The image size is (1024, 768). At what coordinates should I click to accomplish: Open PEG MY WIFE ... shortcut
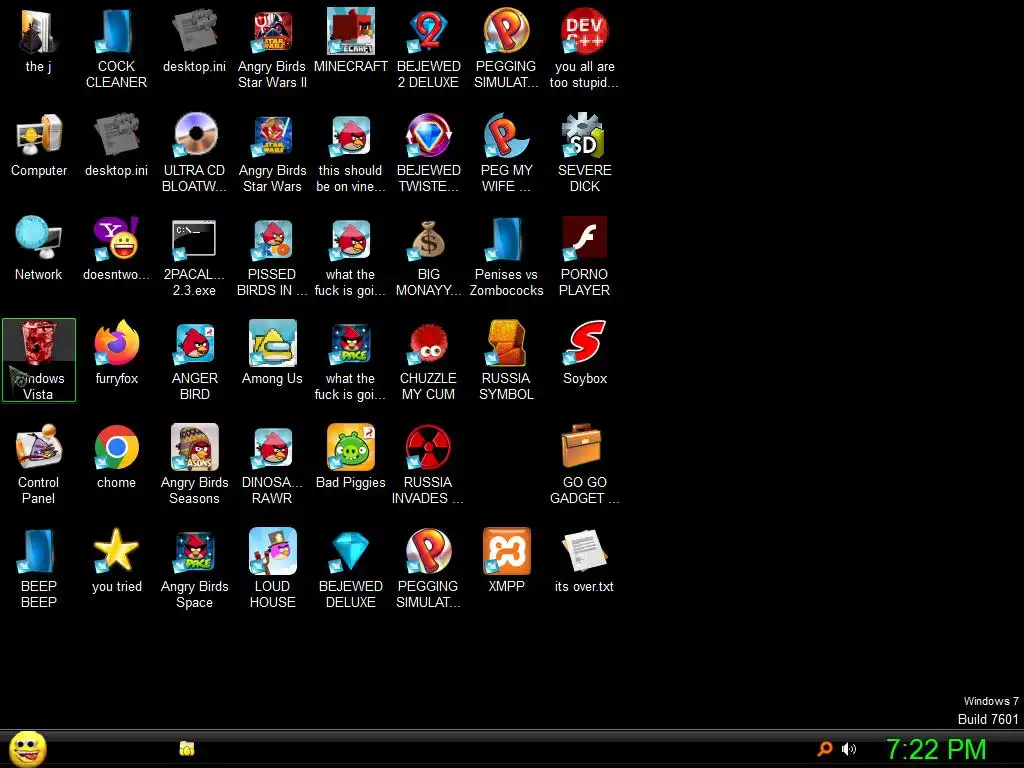tap(506, 153)
